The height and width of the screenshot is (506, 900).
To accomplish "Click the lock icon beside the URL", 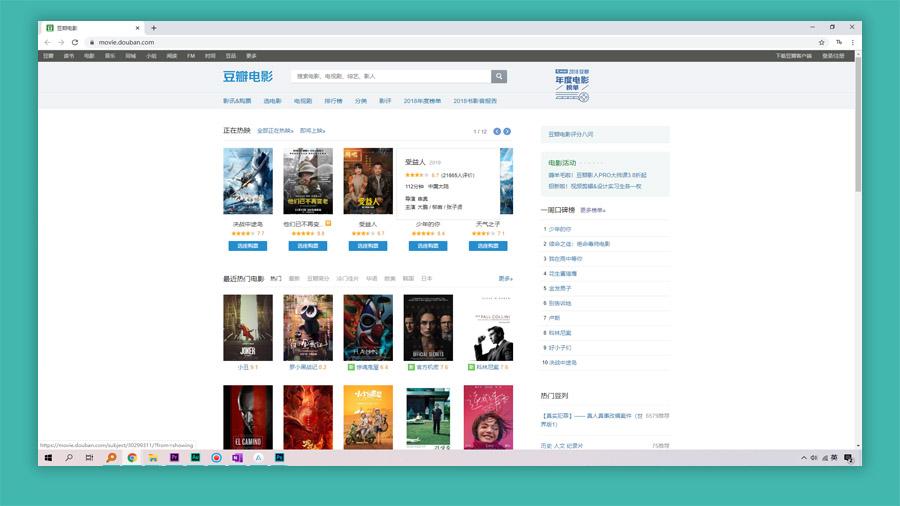I will [x=91, y=42].
